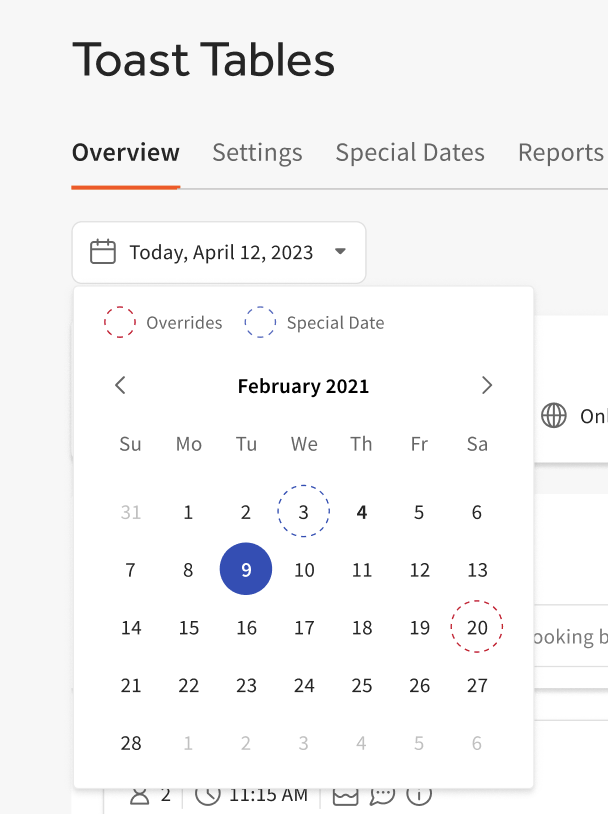The width and height of the screenshot is (608, 814).
Task: Navigate to next month with right chevron
Action: [x=487, y=385]
